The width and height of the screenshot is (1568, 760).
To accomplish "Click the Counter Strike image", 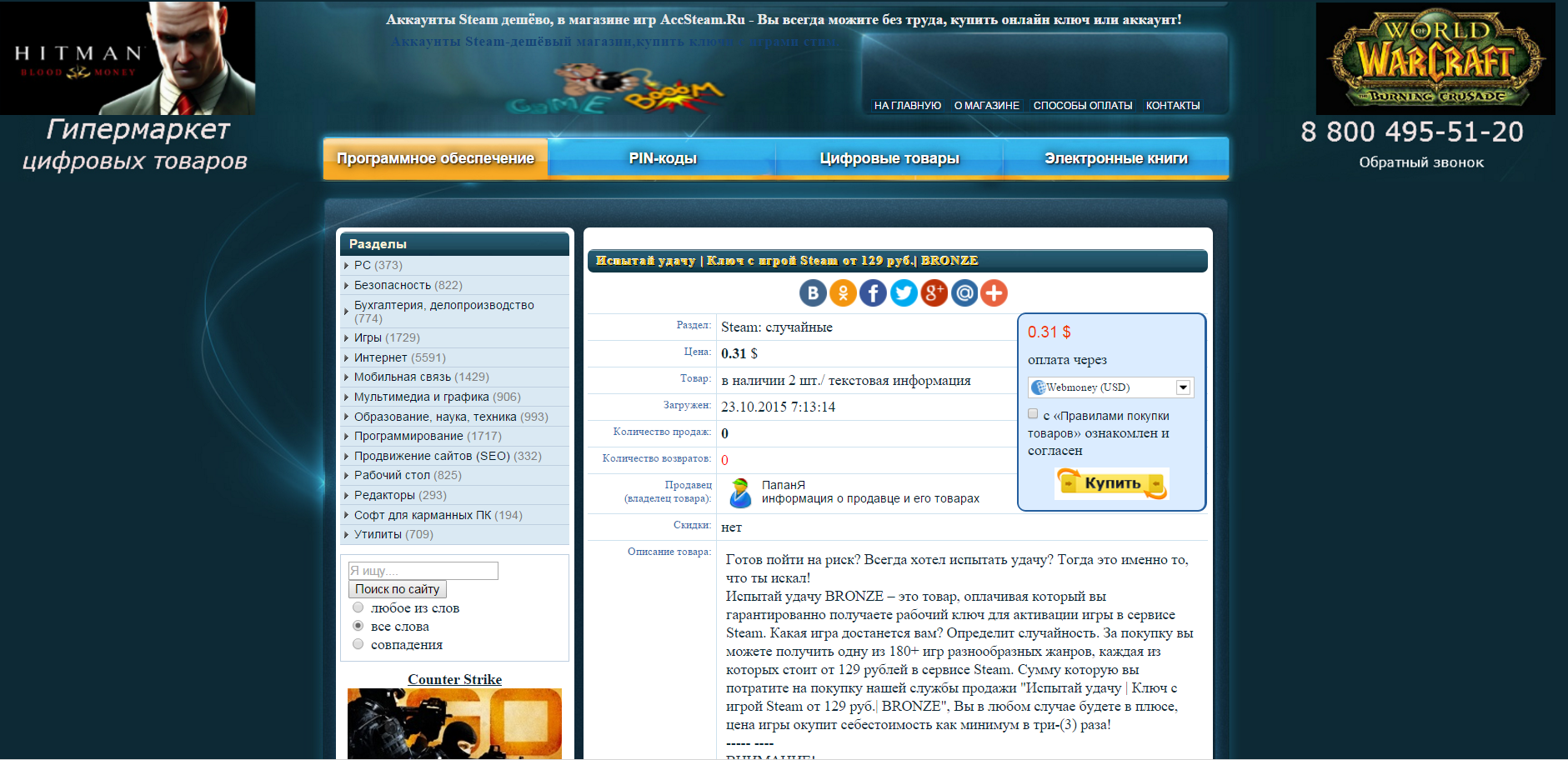I will click(x=454, y=723).
